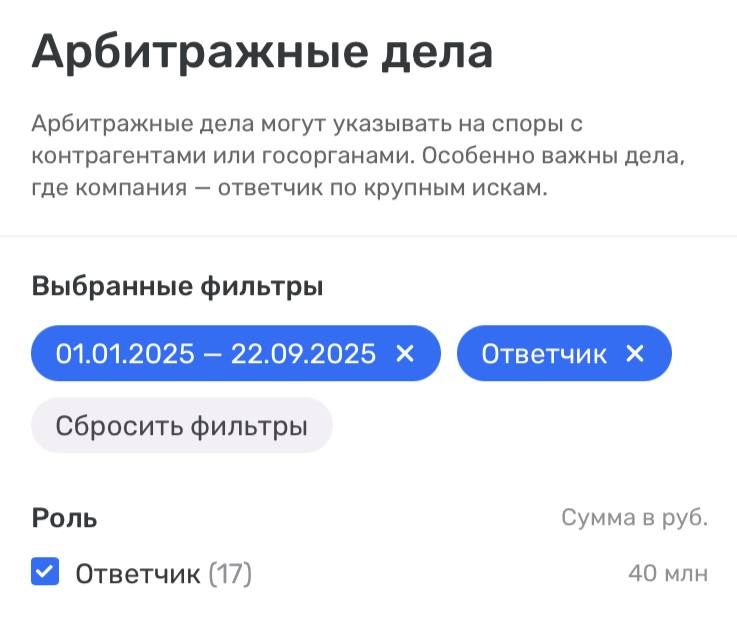This screenshot has height=623, width=737.
Task: Click the Ответчик label beside the checkbox
Action: click(139, 574)
